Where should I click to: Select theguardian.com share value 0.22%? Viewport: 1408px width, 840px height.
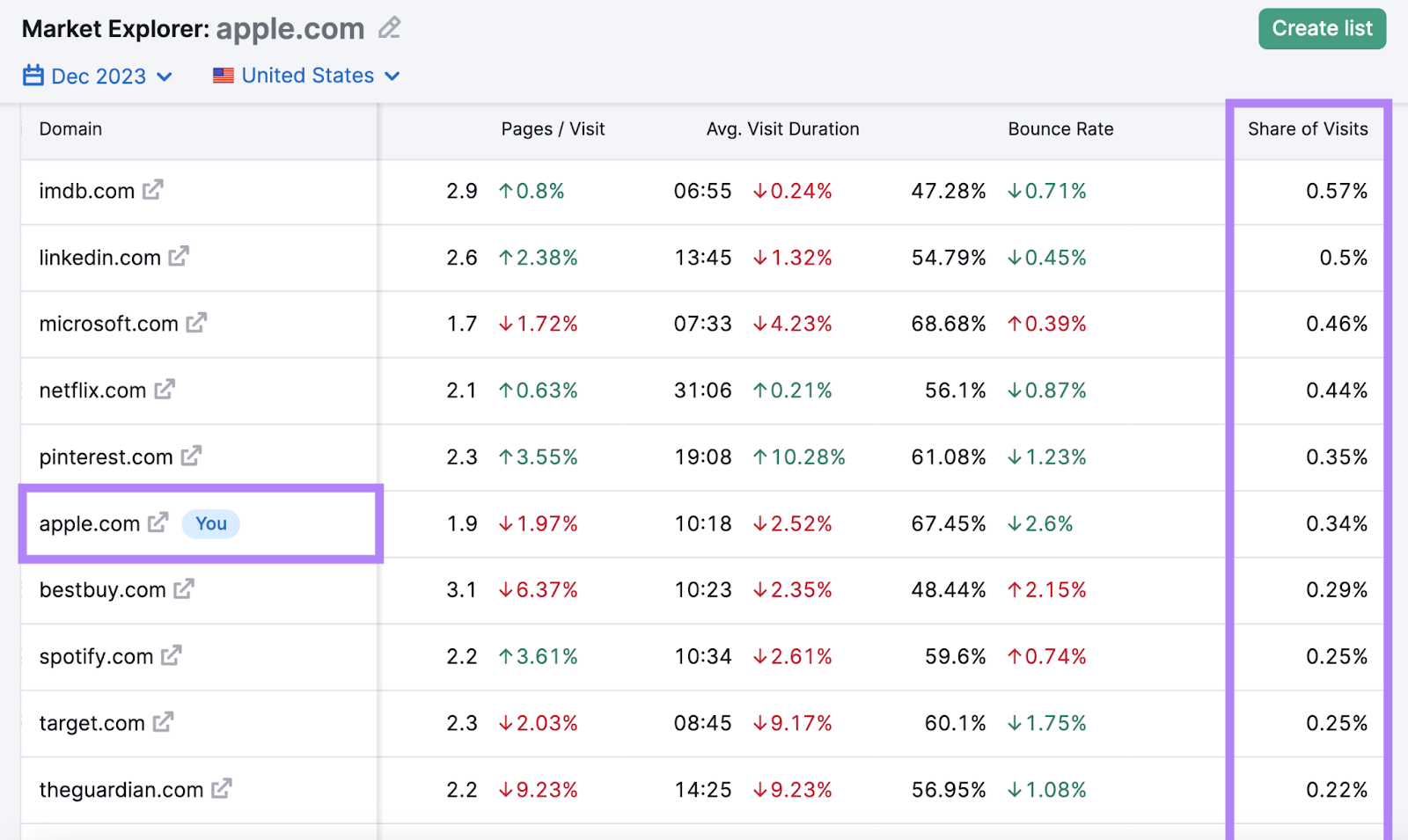1337,790
